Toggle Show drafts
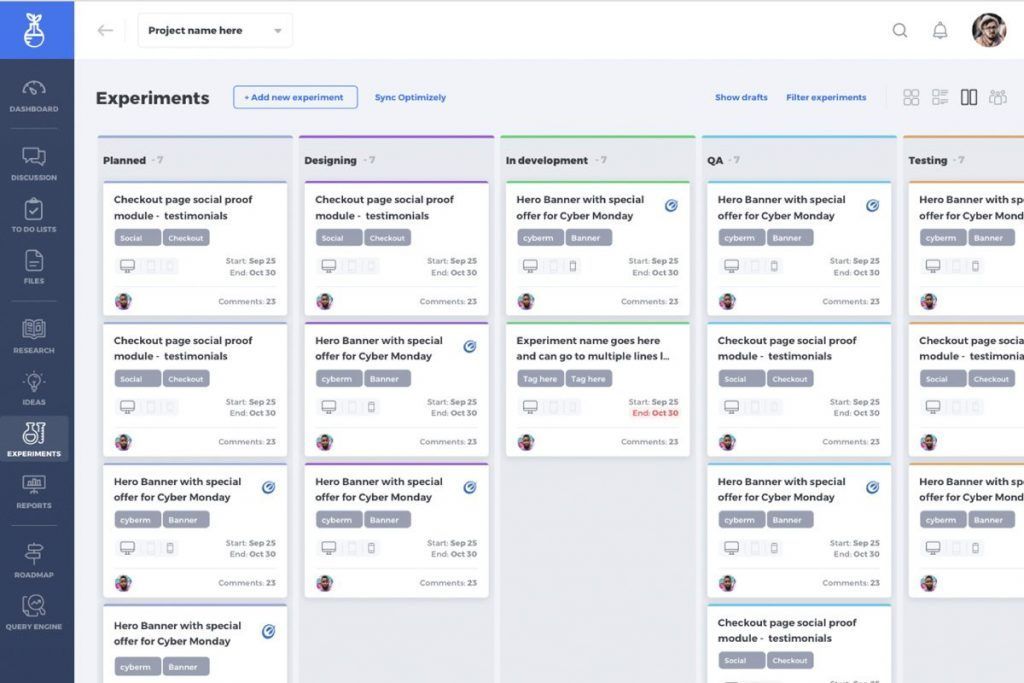Viewport: 1024px width, 683px height. [x=741, y=97]
